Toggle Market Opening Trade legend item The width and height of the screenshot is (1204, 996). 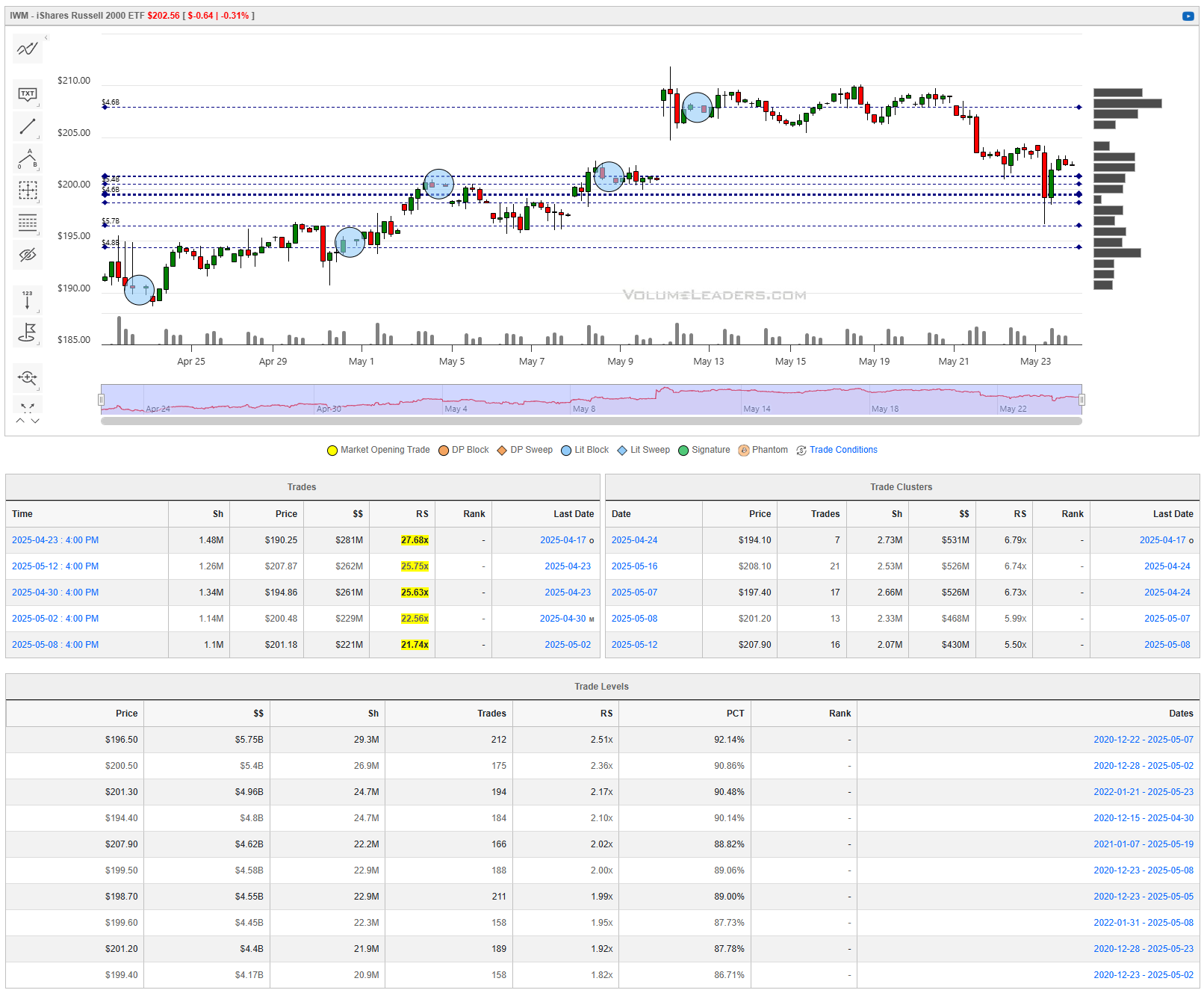pyautogui.click(x=379, y=450)
